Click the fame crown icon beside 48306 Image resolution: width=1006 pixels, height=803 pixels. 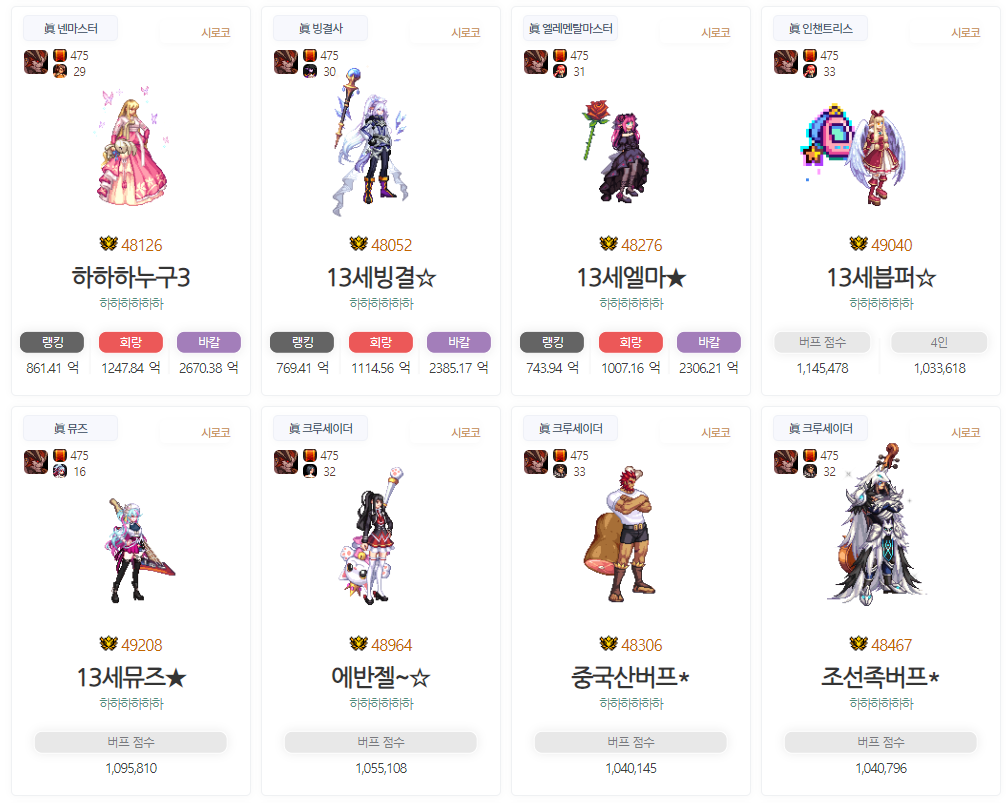[608, 644]
